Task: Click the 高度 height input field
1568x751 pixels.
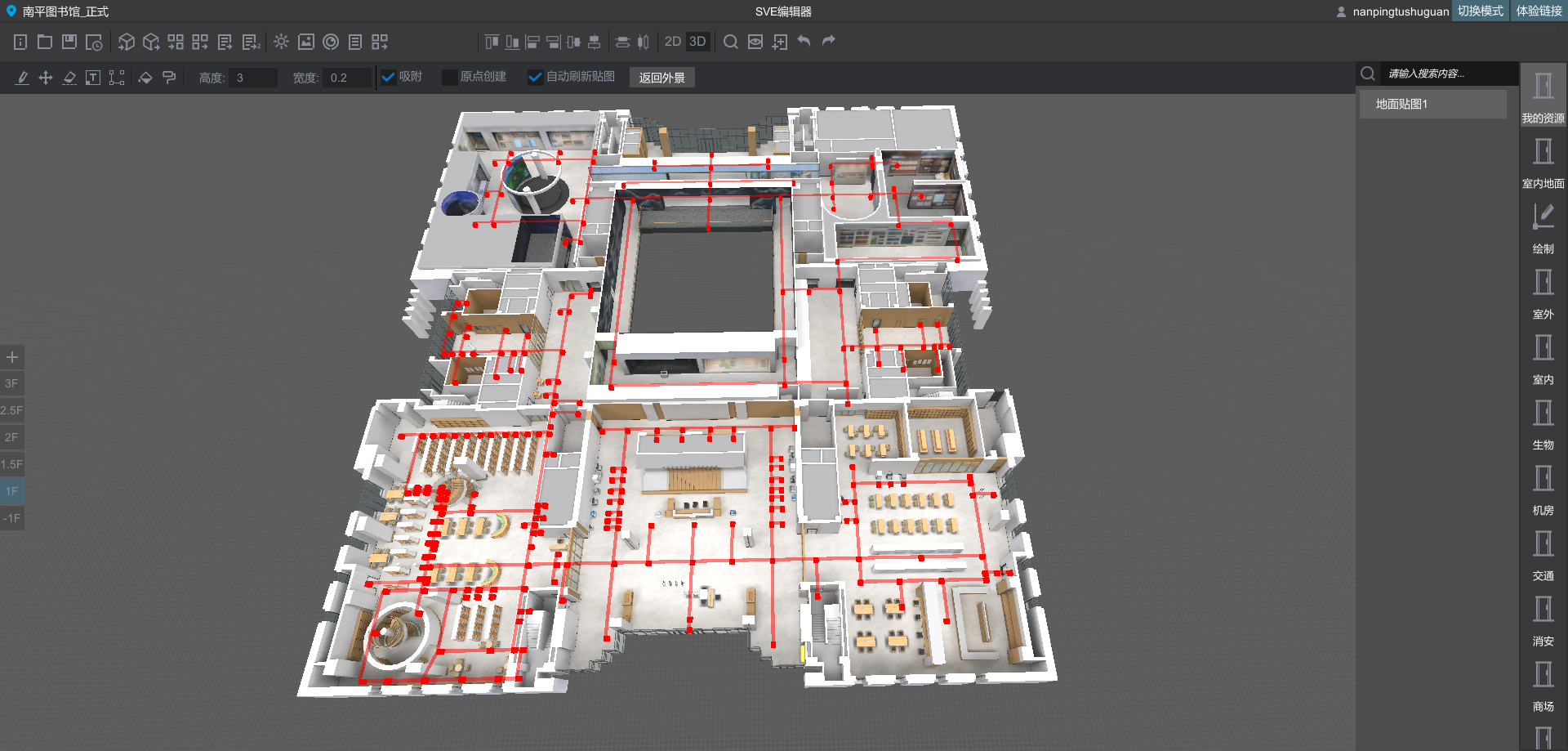Action: point(252,78)
